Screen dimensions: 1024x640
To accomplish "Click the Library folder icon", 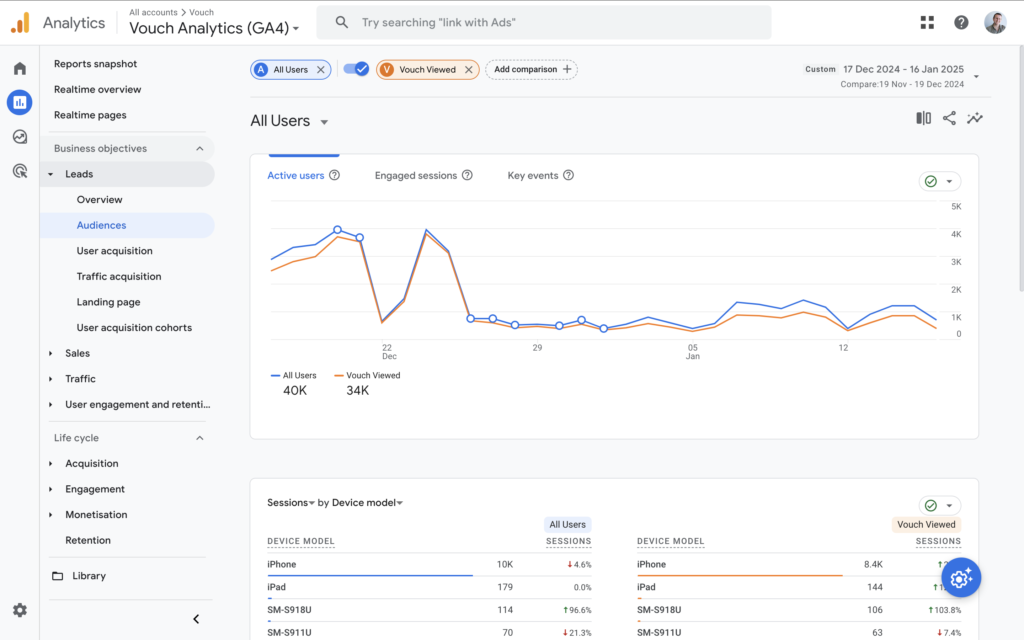I will point(57,576).
